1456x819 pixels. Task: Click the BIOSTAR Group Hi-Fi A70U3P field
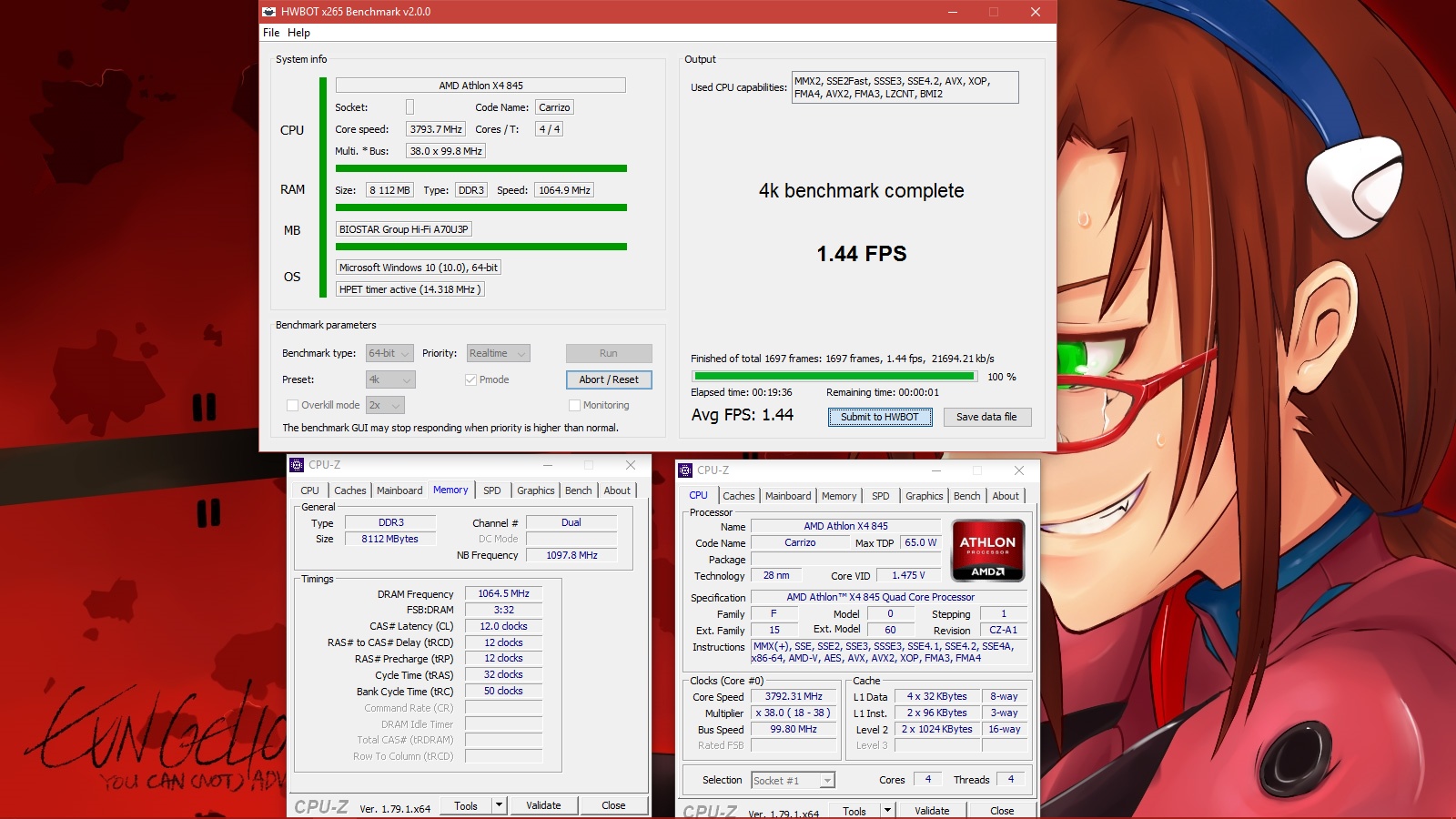click(x=404, y=229)
